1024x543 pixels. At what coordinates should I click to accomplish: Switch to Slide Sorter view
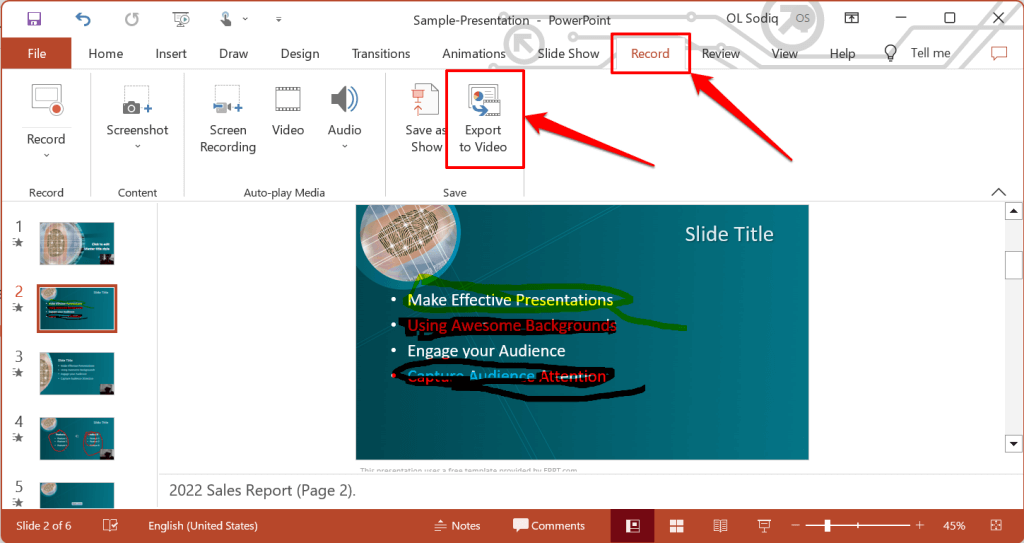677,526
